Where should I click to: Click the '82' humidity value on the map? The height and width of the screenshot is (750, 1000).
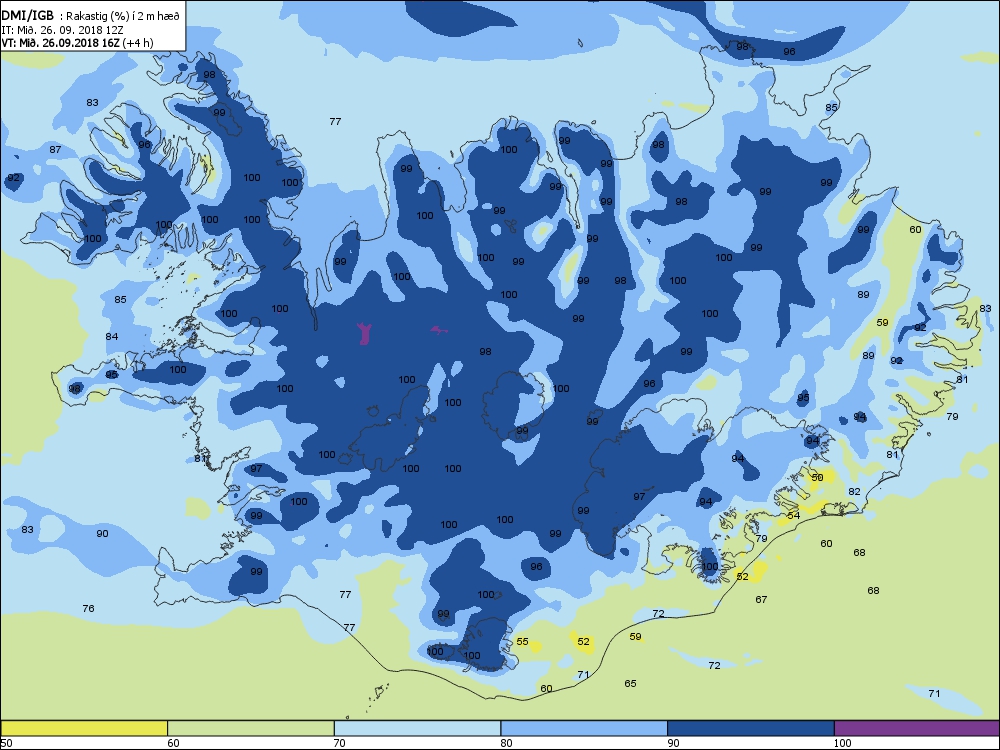pyautogui.click(x=855, y=492)
